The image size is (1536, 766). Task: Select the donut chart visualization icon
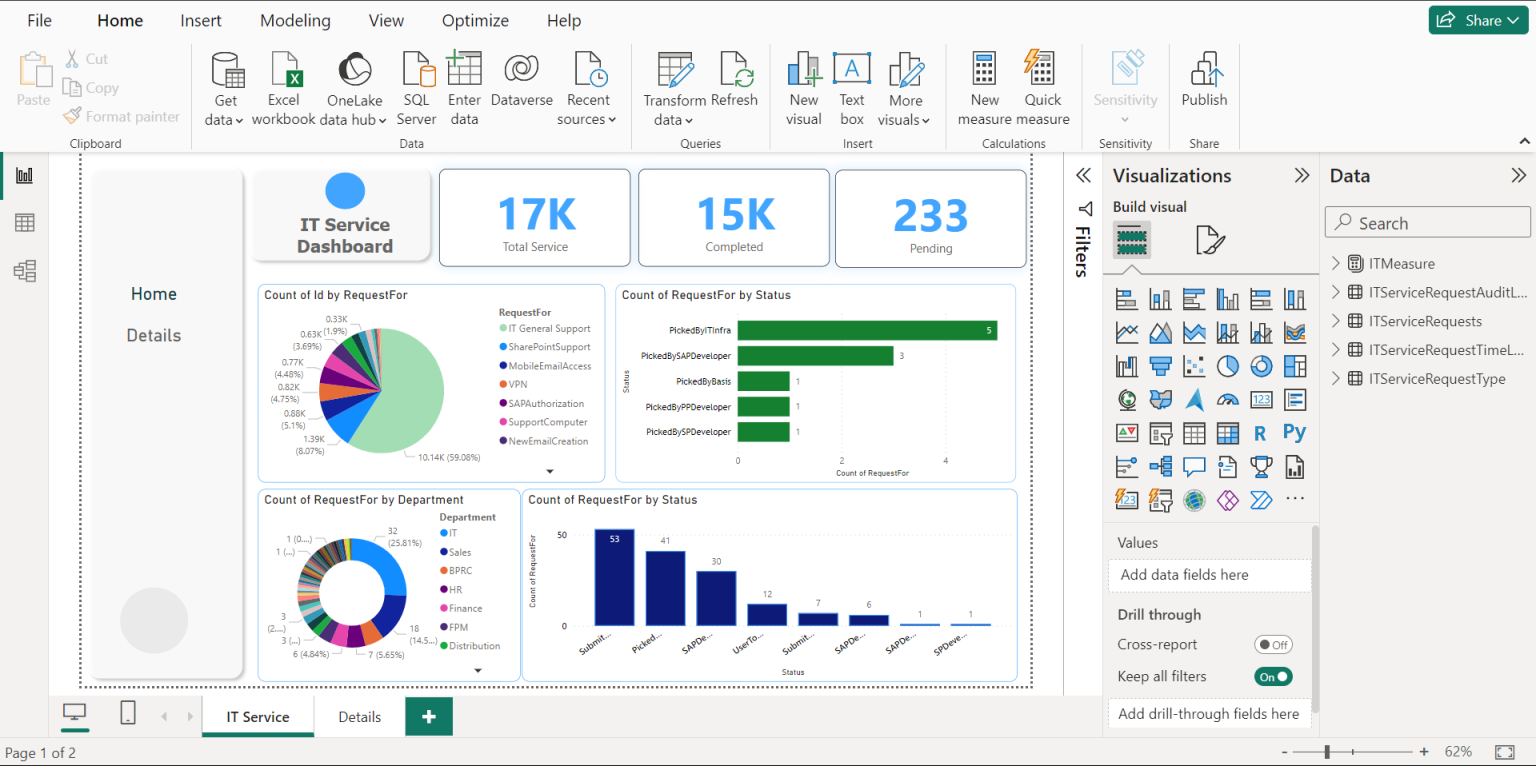click(x=1261, y=366)
